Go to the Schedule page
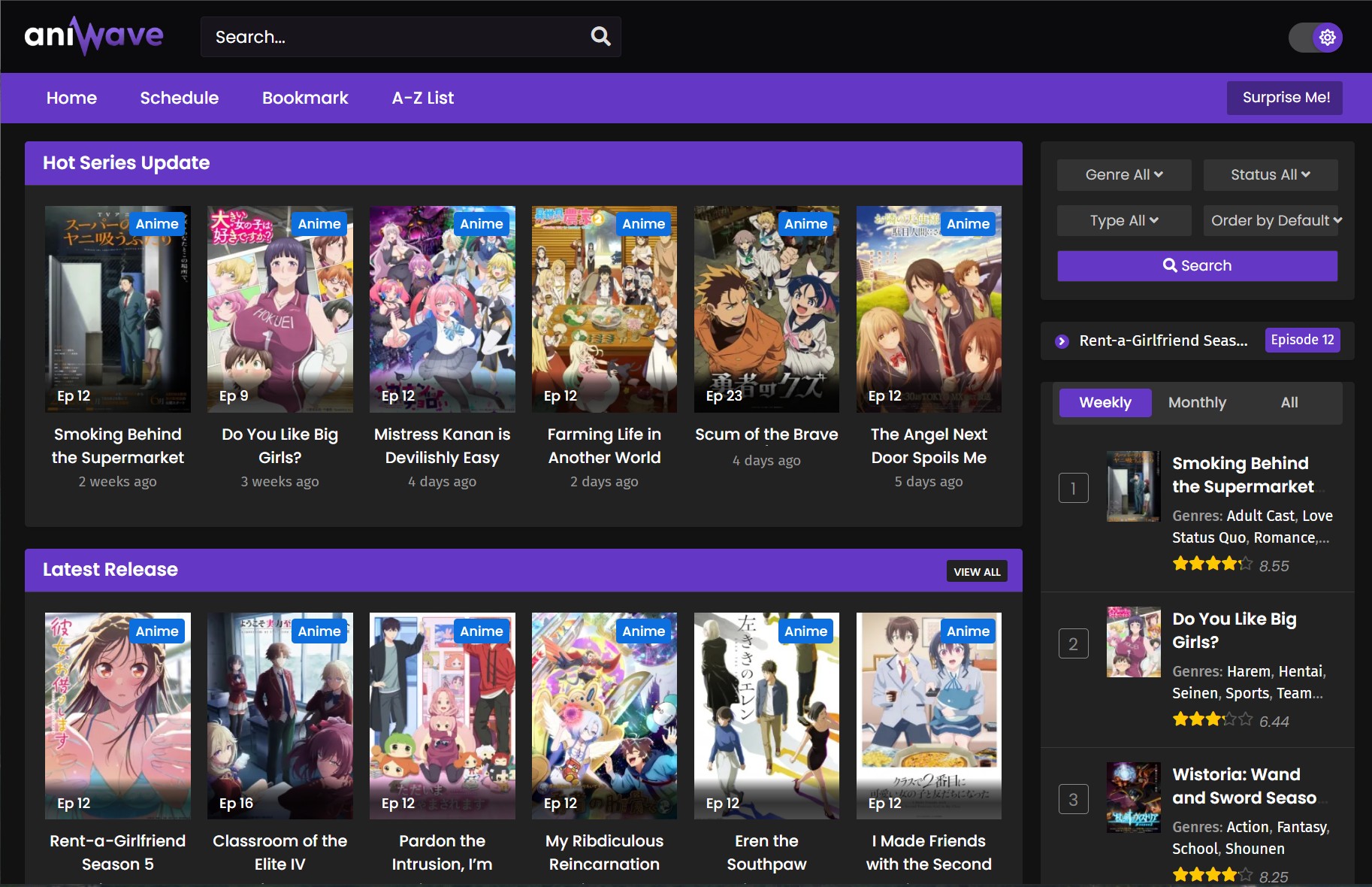The image size is (1372, 887). [x=180, y=98]
